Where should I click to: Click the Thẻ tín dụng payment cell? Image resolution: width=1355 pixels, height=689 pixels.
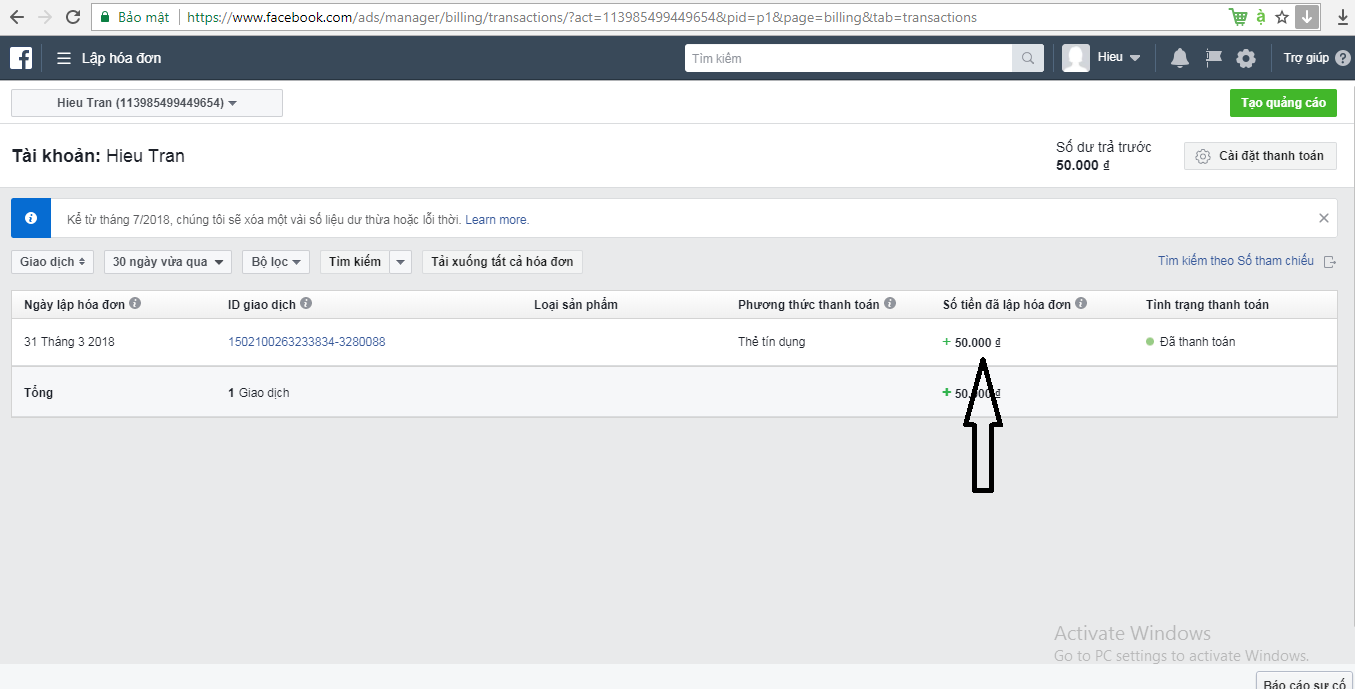coord(771,342)
